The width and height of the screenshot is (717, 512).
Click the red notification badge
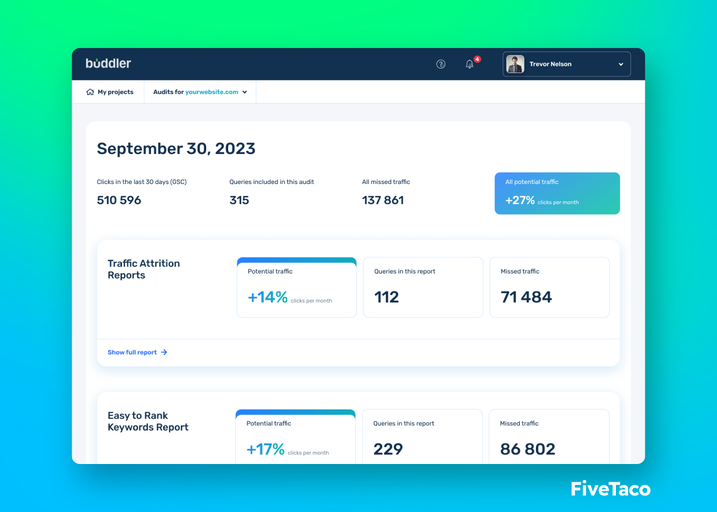[477, 59]
